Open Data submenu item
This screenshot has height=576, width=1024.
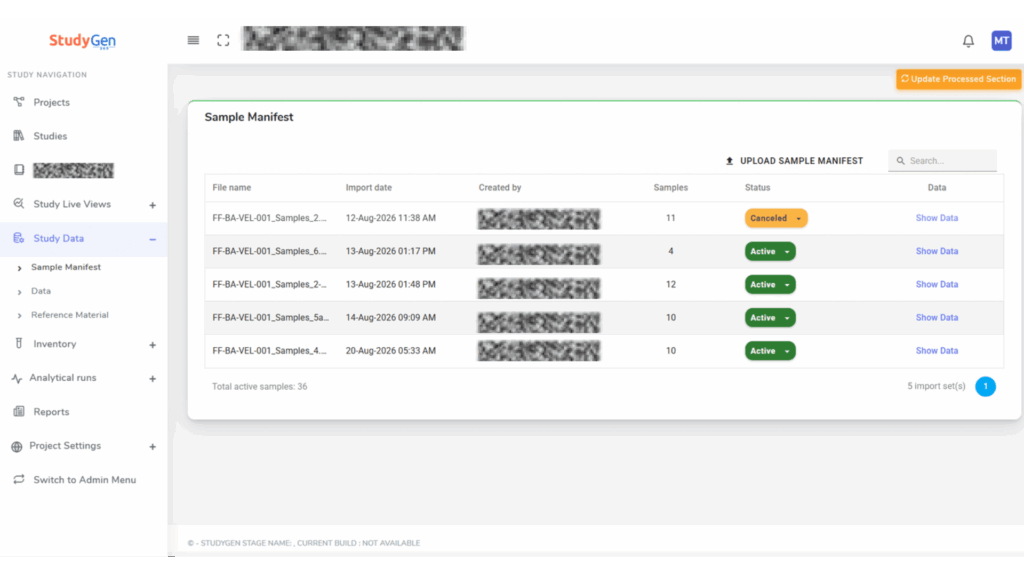tap(40, 291)
